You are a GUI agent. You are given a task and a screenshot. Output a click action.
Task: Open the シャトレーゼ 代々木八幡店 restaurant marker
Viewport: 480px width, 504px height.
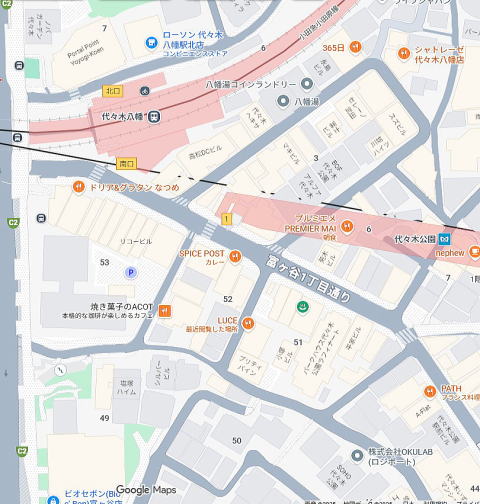click(404, 53)
